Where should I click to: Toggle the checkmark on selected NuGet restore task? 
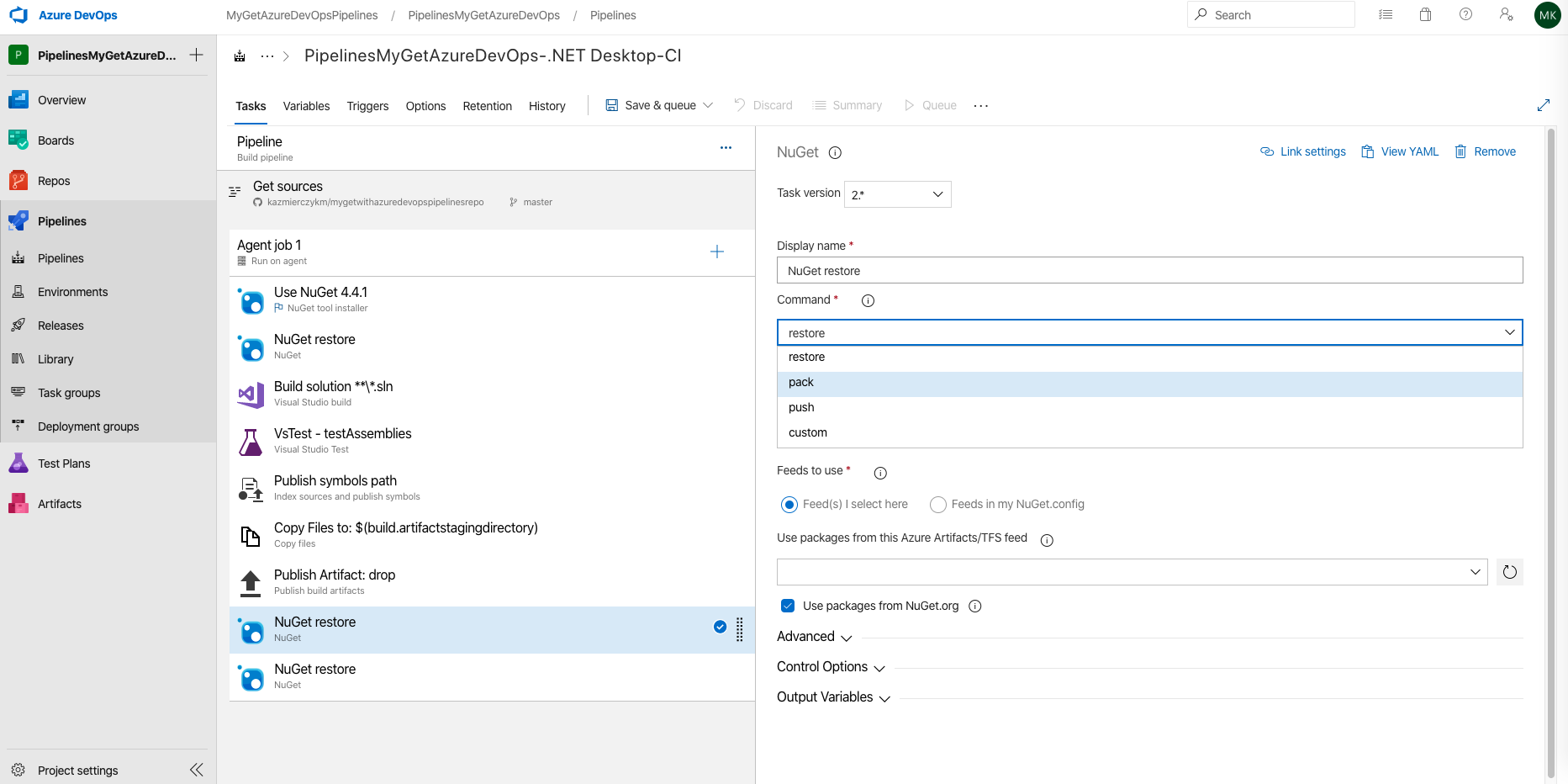point(721,626)
